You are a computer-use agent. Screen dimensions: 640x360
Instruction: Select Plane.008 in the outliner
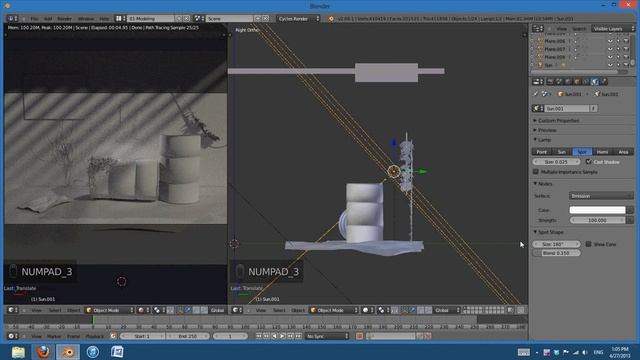[555, 57]
